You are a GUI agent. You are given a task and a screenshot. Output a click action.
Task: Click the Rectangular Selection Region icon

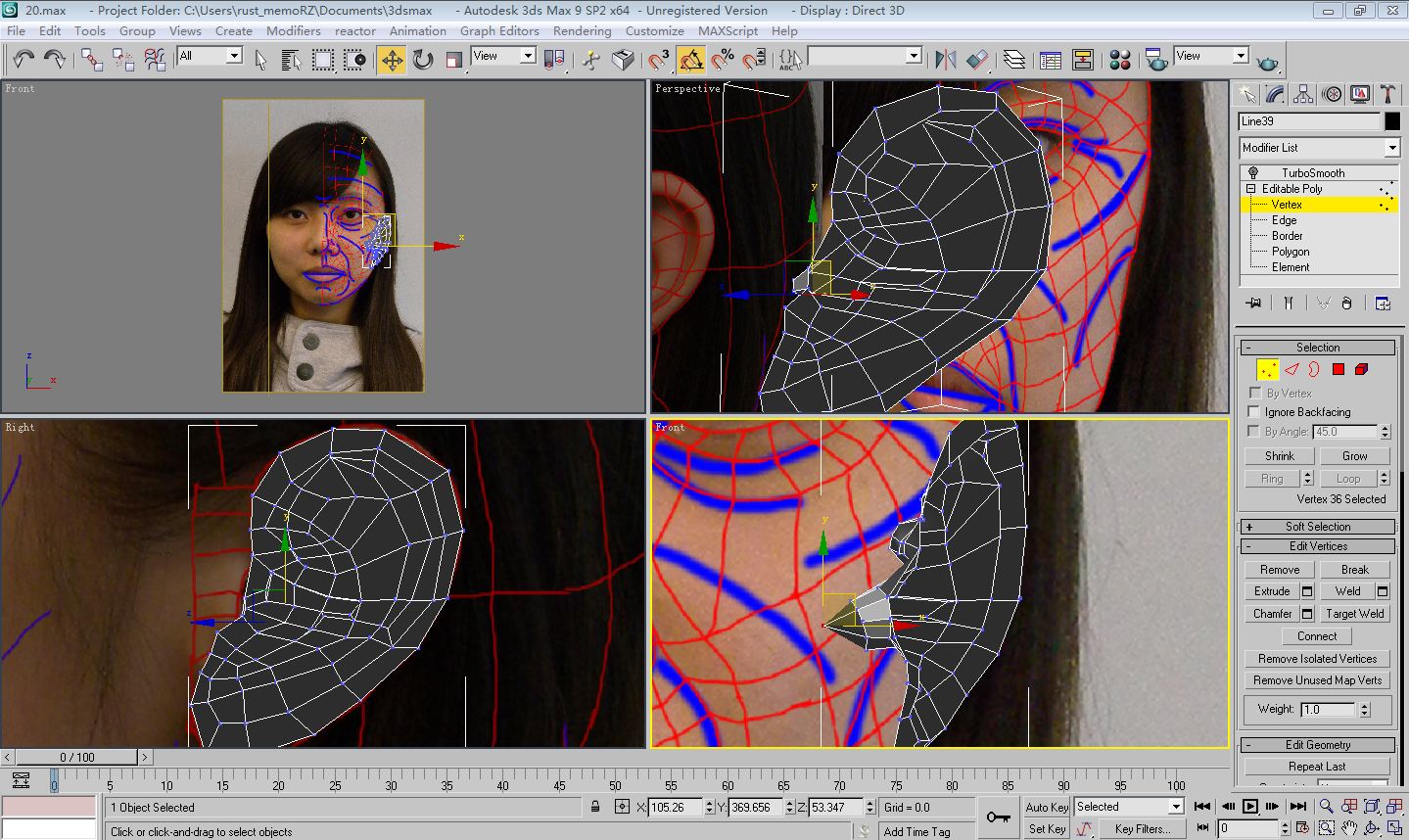[323, 60]
